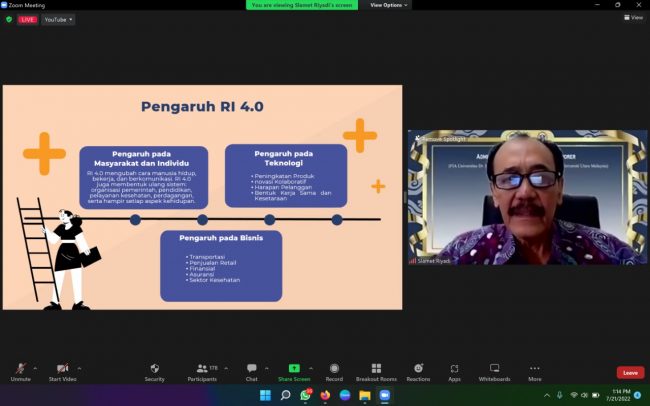Viewport: 650px width, 406px height.
Task: Click the battery tray icon
Action: pyautogui.click(x=596, y=395)
